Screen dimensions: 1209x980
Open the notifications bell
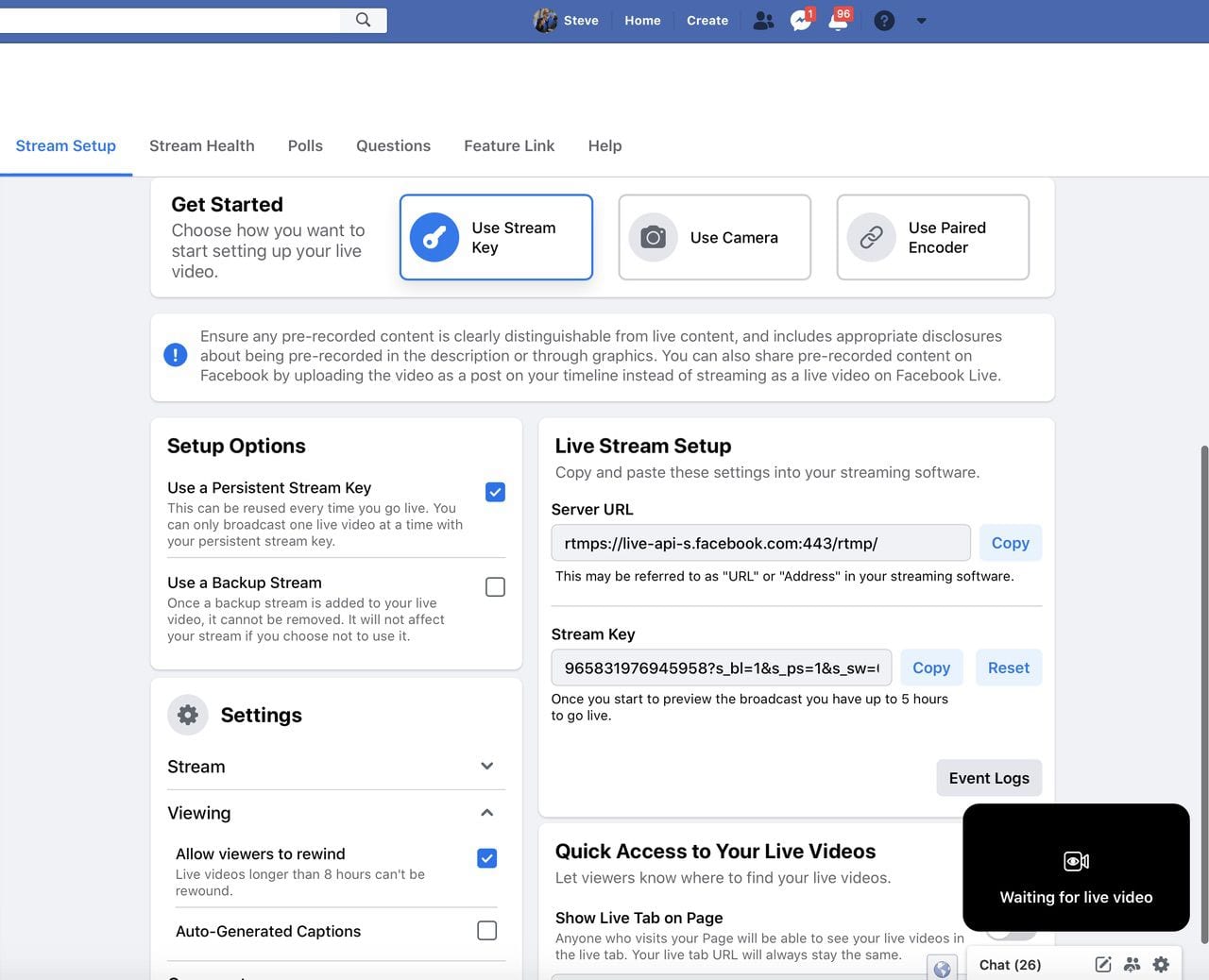pyautogui.click(x=838, y=21)
